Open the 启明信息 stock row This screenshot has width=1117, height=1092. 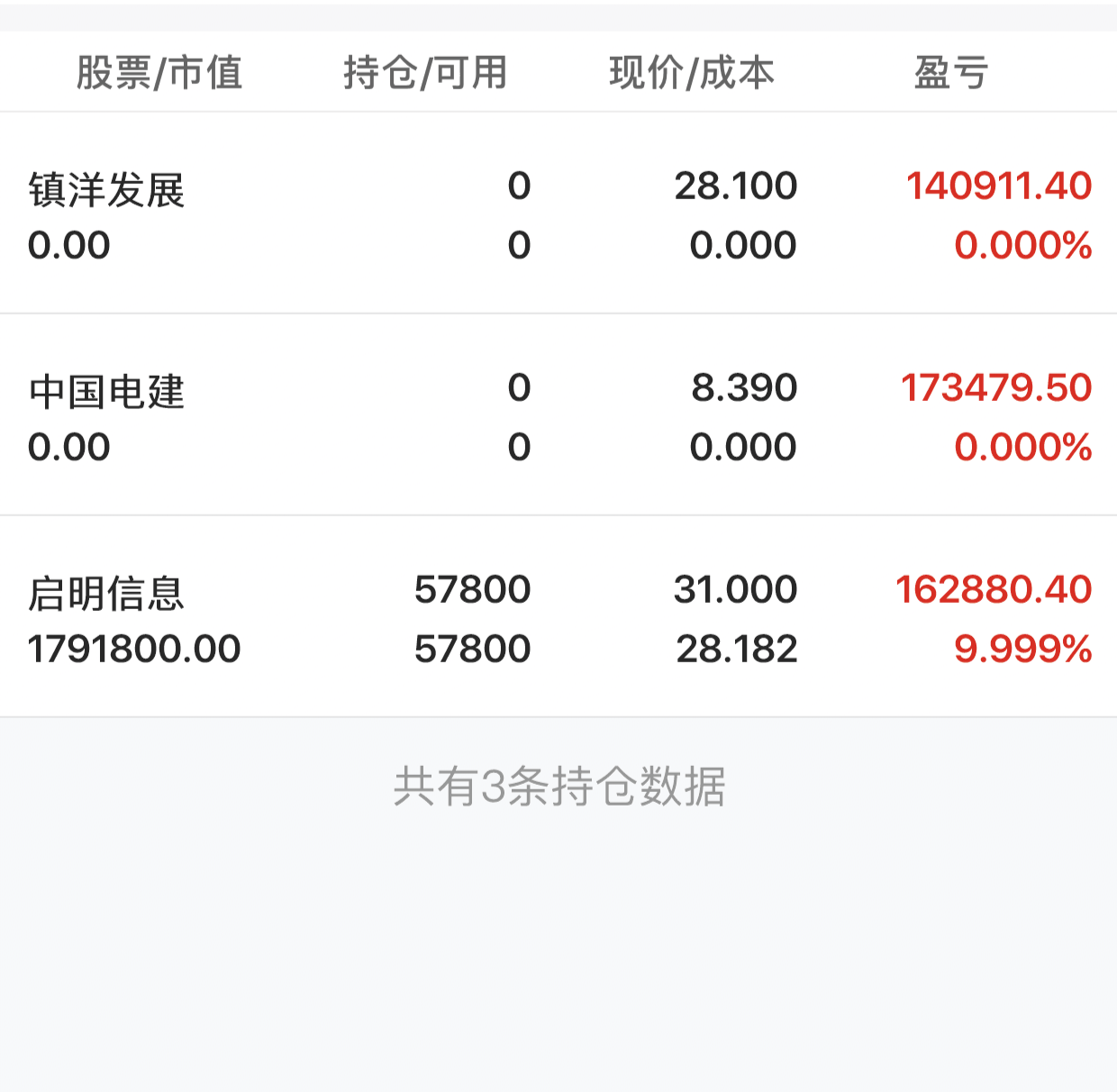coord(558,617)
